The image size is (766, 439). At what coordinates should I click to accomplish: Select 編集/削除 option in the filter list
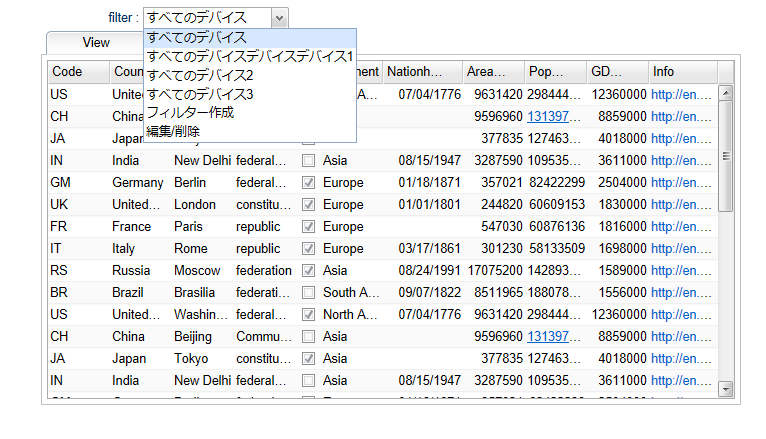tap(173, 131)
